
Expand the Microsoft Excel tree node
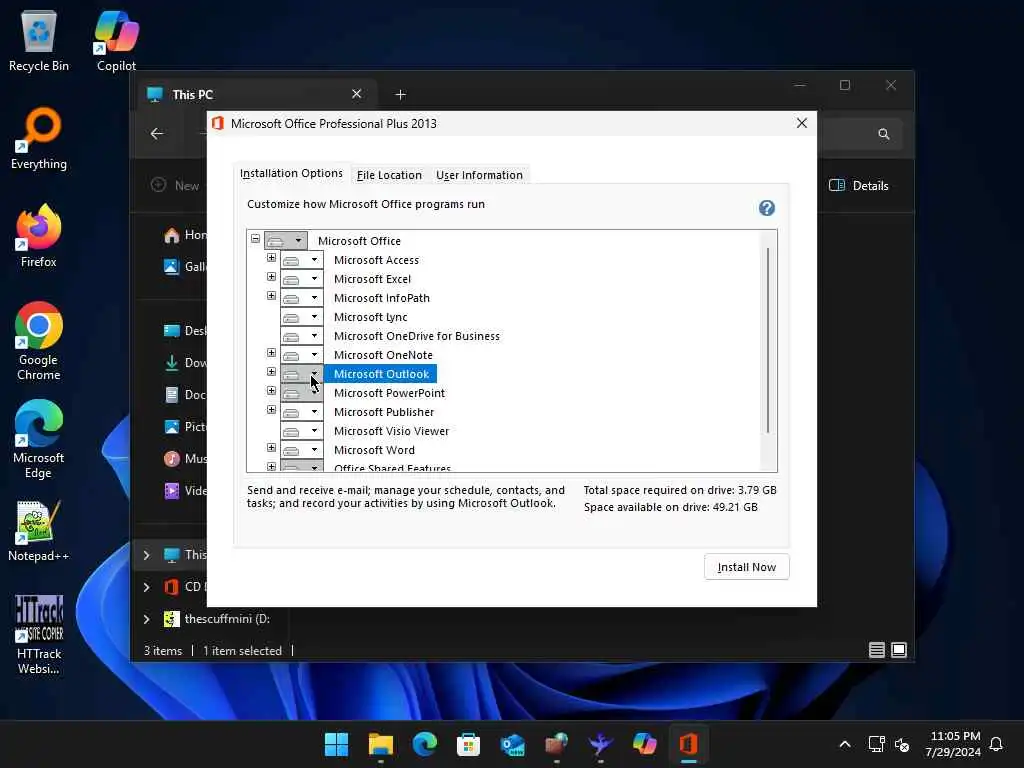[x=272, y=277]
